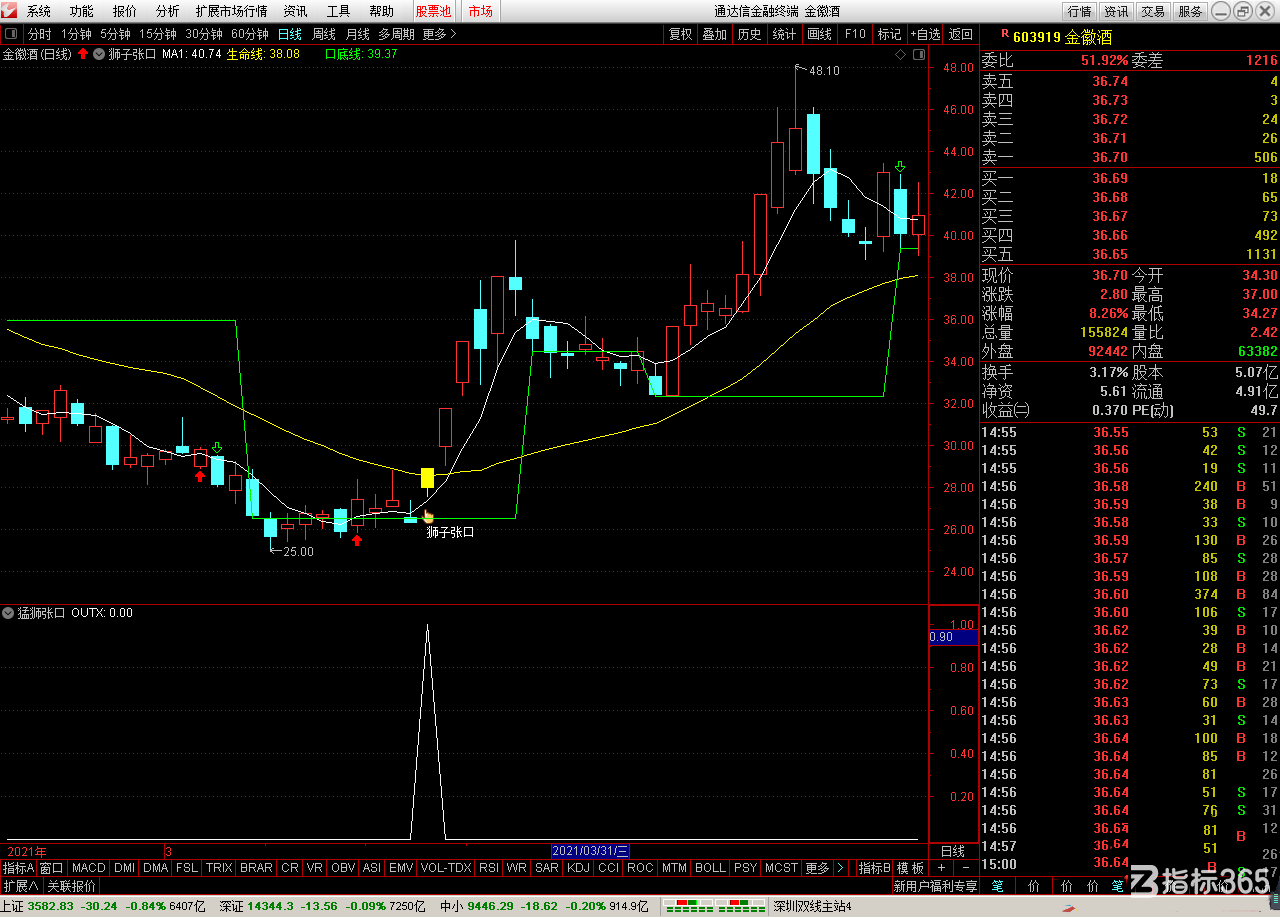Viewport: 1280px width, 918px height.
Task: Zoom in chart with the + button
Action: click(x=941, y=868)
